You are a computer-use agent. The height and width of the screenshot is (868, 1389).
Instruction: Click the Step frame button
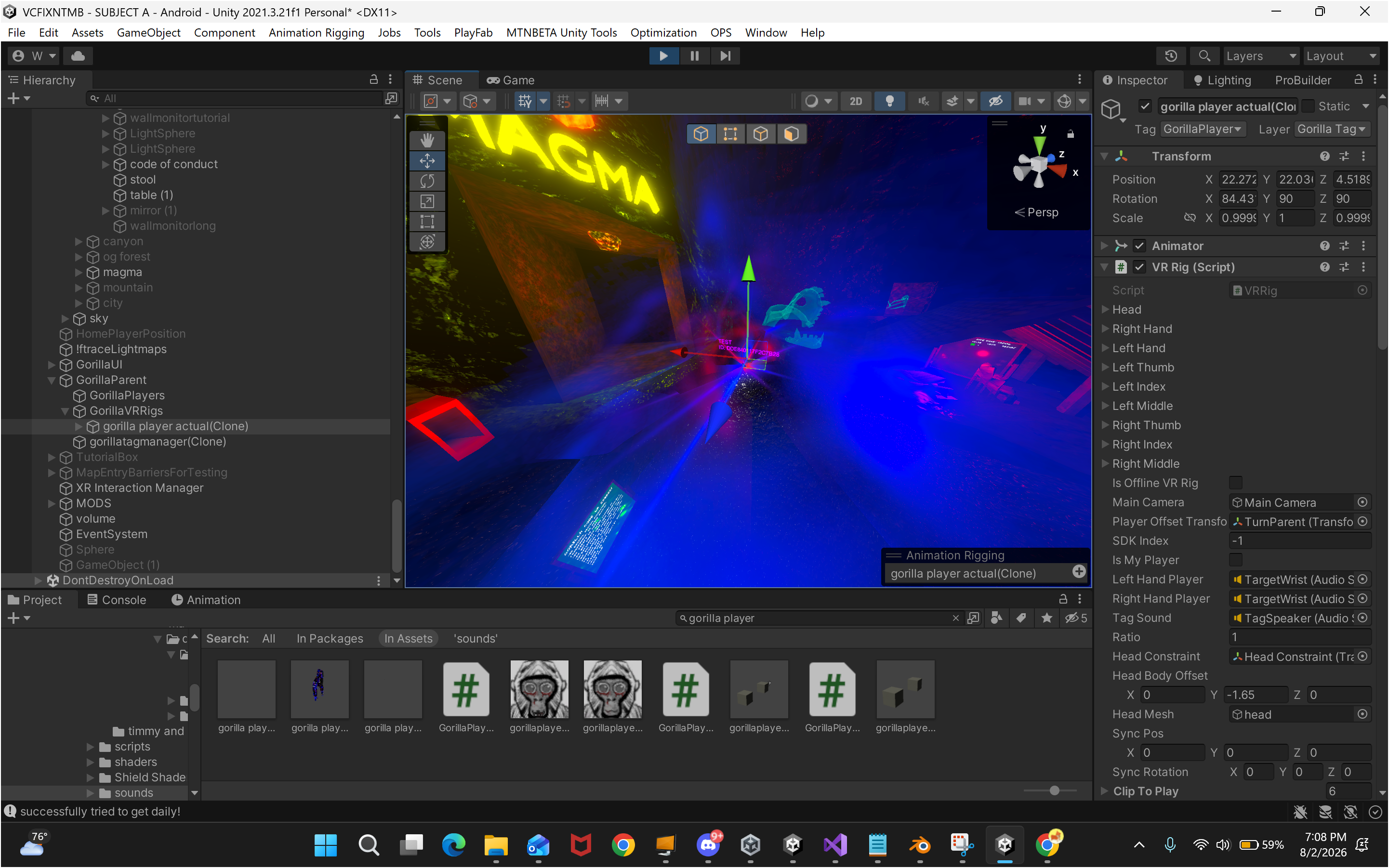click(725, 56)
